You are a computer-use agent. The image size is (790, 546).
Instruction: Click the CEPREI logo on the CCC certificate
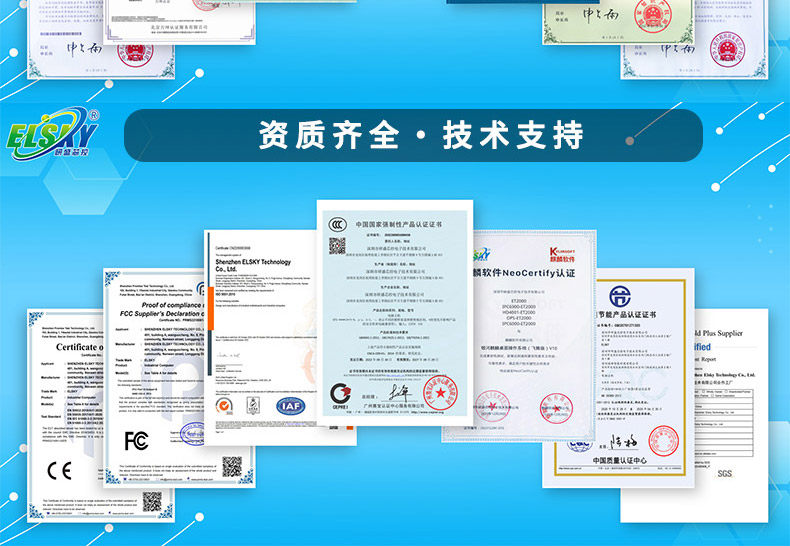point(340,395)
